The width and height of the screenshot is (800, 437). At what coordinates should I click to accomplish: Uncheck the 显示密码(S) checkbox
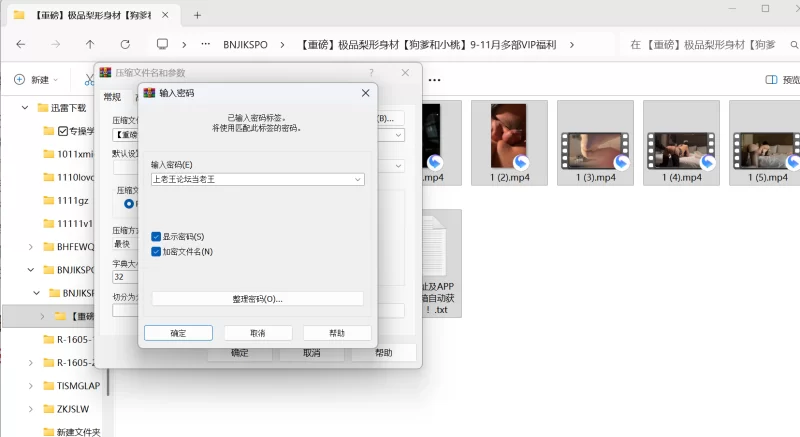point(156,237)
